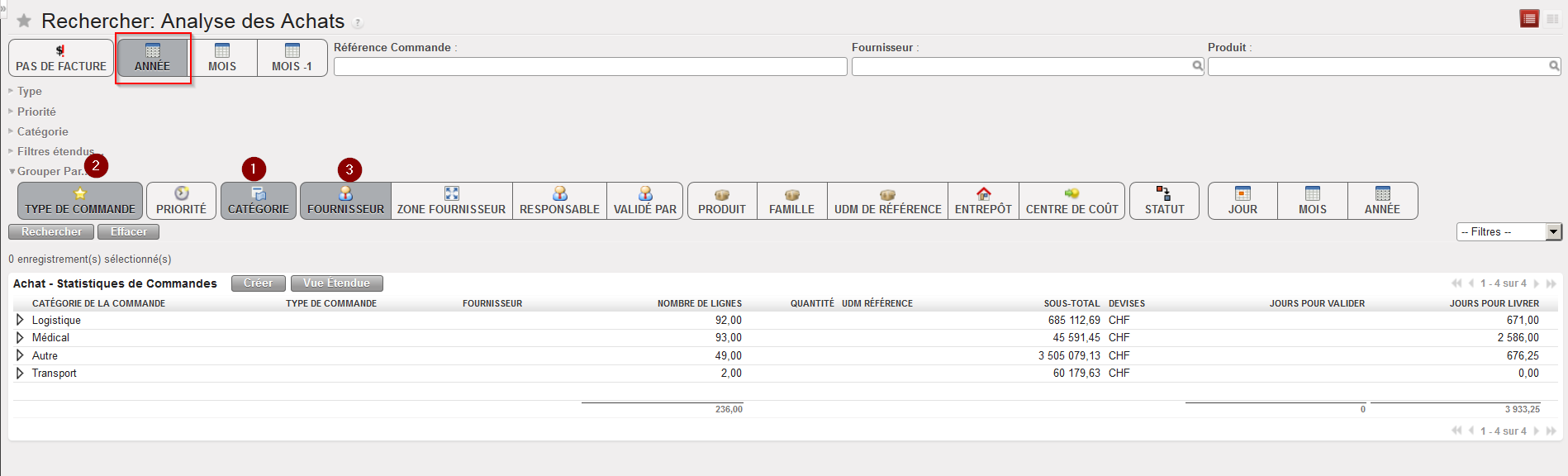
Task: Sort by Nombre de Lignes column header
Action: point(699,303)
